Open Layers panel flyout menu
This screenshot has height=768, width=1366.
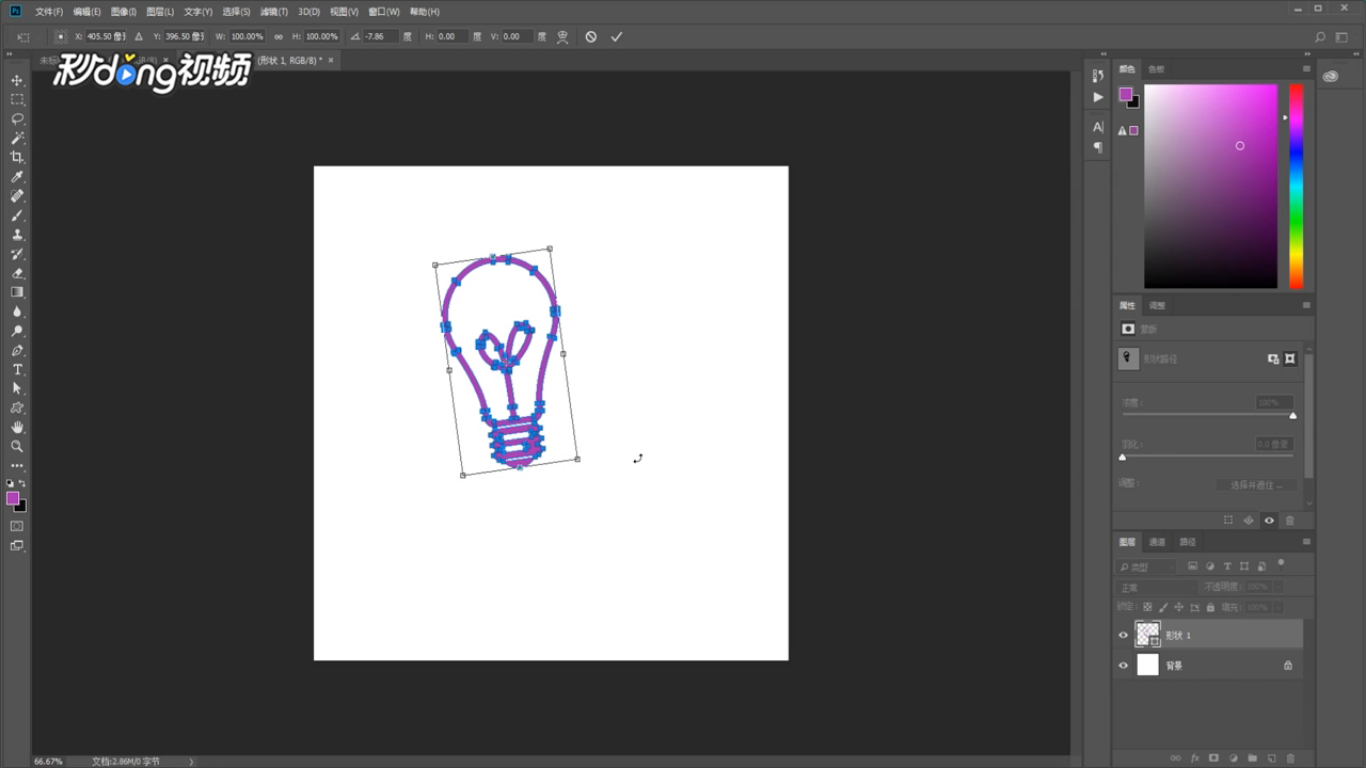(1306, 542)
